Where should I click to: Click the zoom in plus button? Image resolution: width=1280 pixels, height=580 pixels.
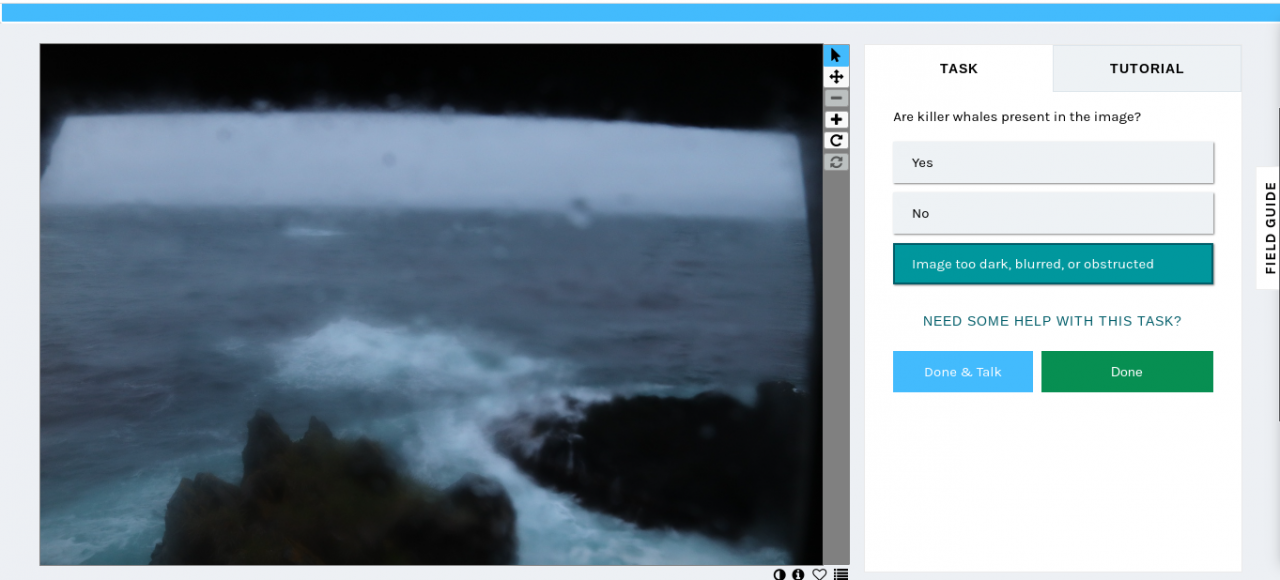pyautogui.click(x=836, y=119)
